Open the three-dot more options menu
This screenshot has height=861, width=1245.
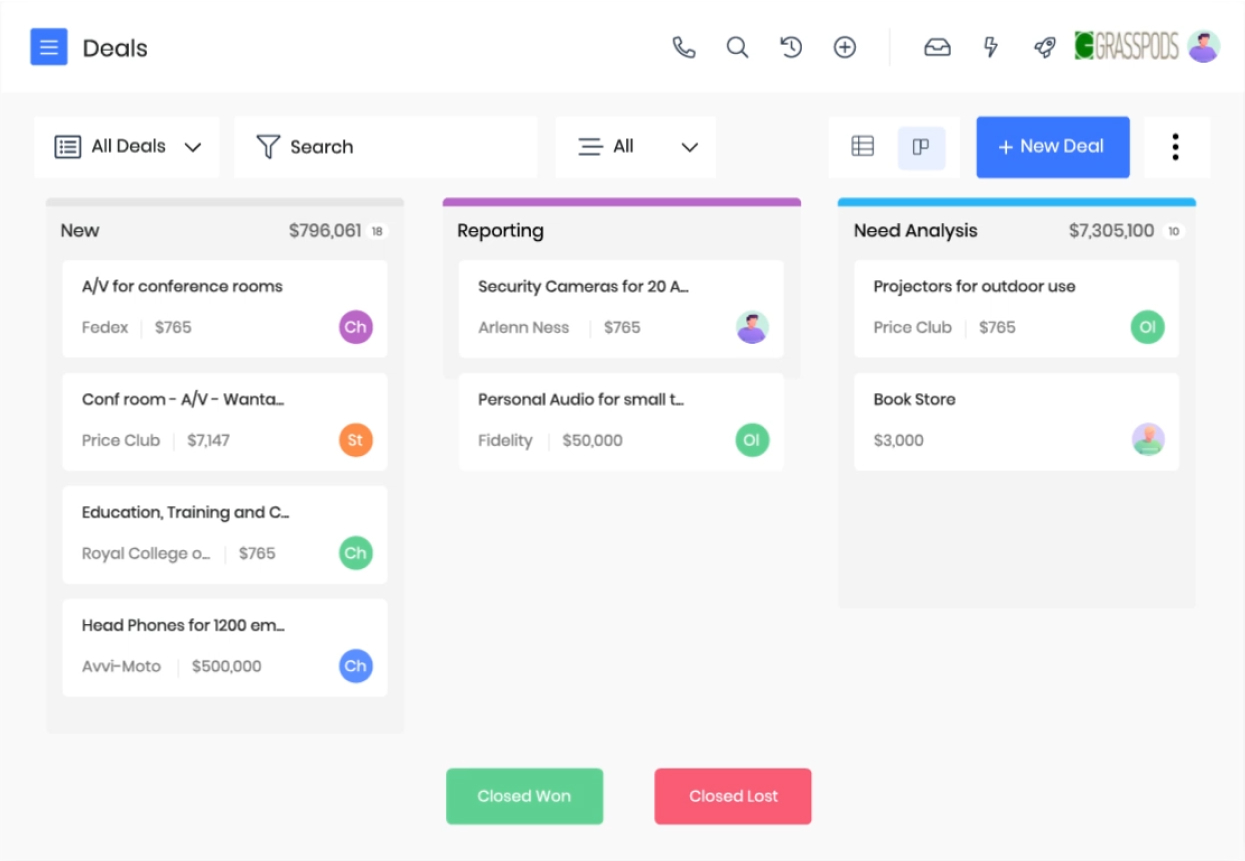1176,147
